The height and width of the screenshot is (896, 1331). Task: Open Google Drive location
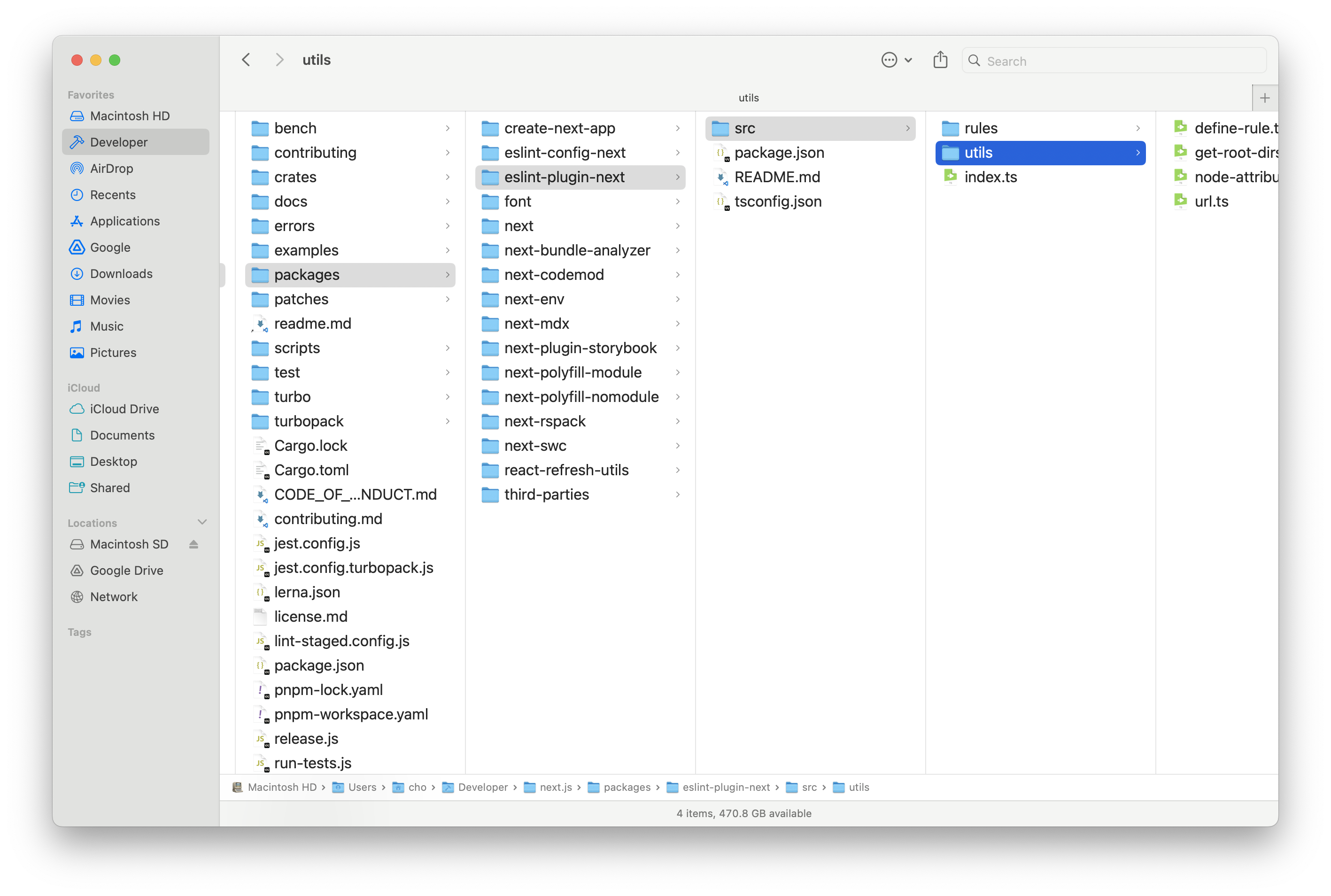[x=126, y=570]
